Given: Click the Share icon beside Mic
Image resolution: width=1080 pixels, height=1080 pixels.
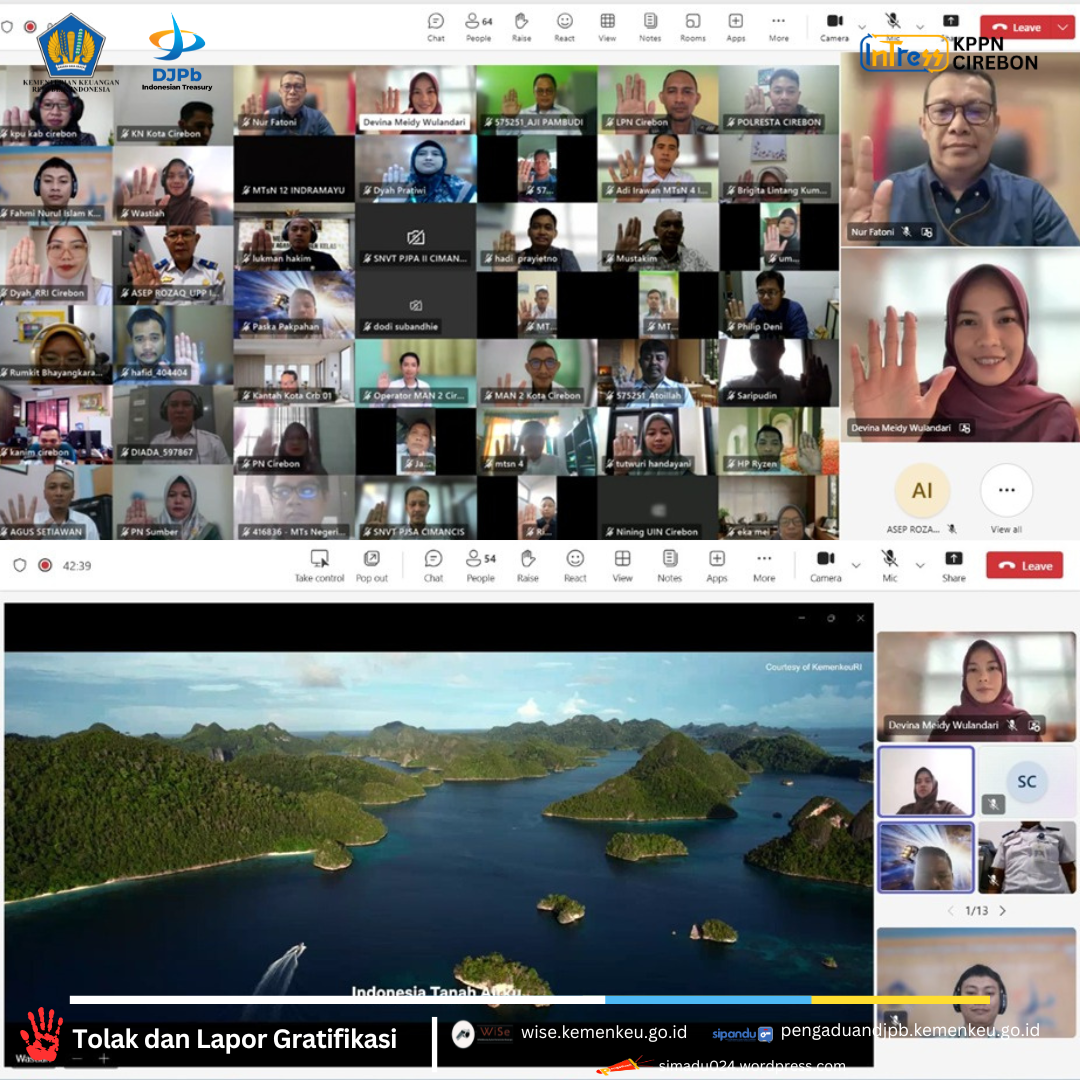Looking at the screenshot, I should click(x=954, y=564).
